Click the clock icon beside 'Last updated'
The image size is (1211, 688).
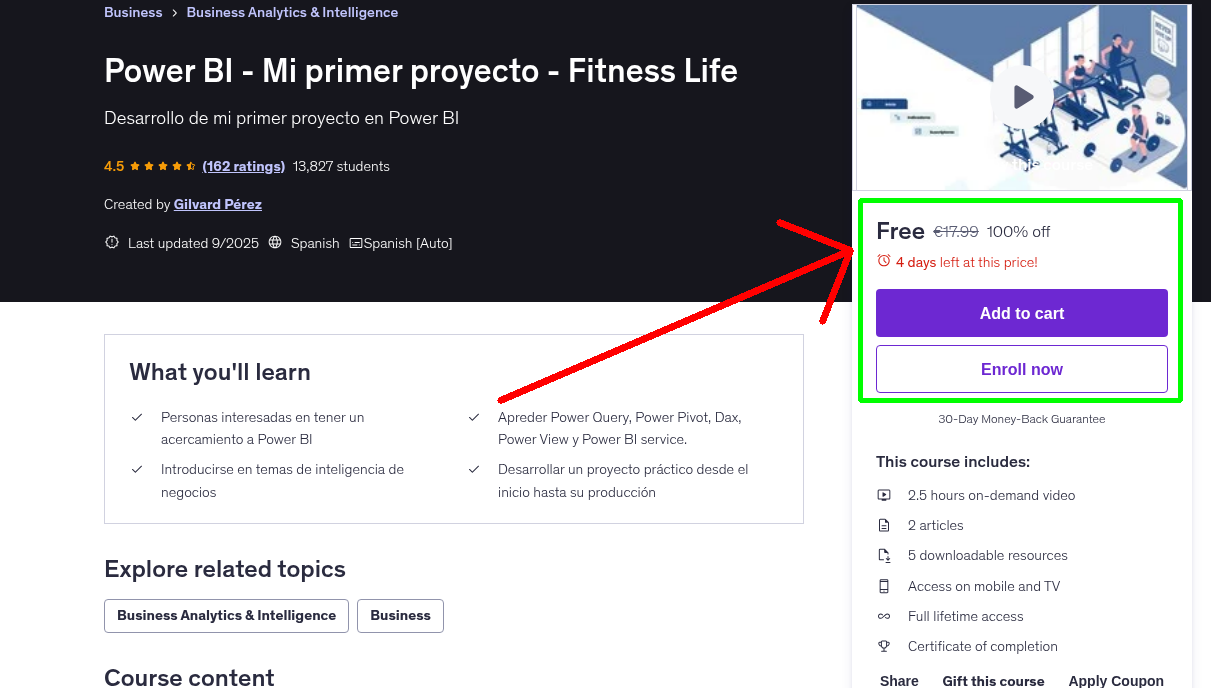pos(111,242)
